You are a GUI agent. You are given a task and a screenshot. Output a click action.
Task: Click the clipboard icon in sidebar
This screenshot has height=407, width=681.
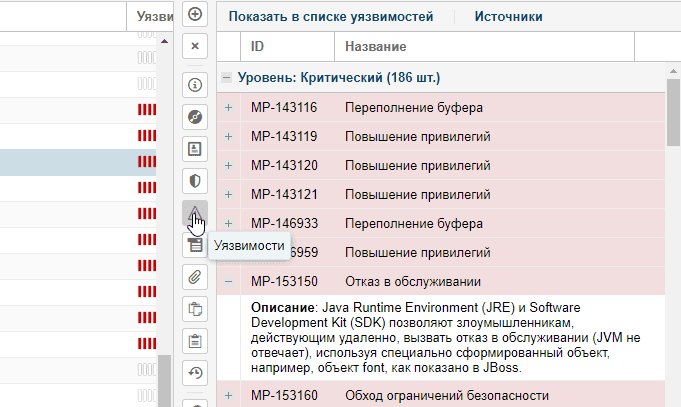195,341
